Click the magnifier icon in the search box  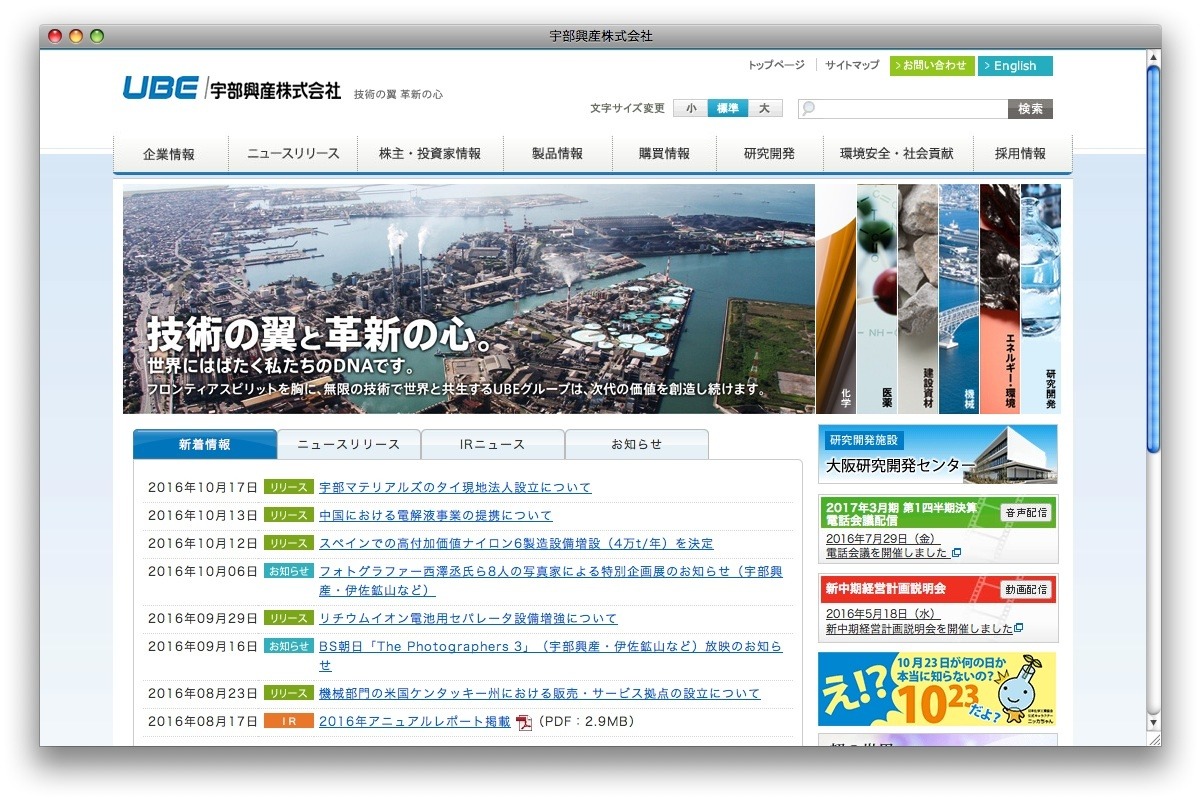point(809,109)
